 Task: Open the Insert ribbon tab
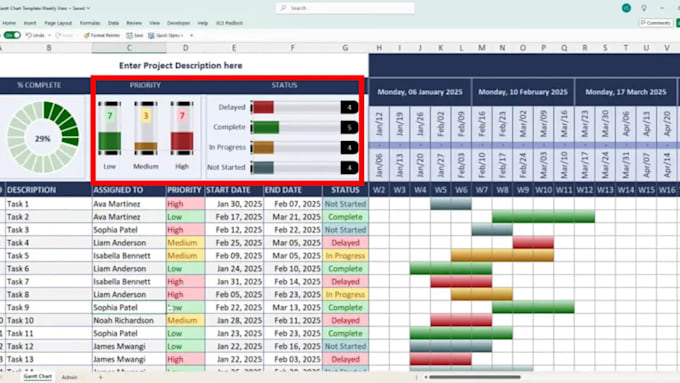[30, 23]
